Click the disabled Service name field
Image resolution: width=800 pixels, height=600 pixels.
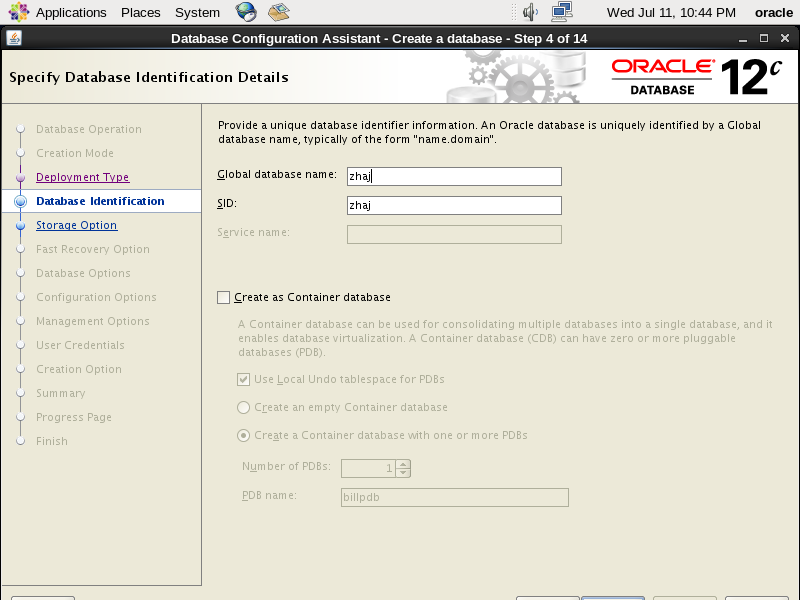coord(454,235)
